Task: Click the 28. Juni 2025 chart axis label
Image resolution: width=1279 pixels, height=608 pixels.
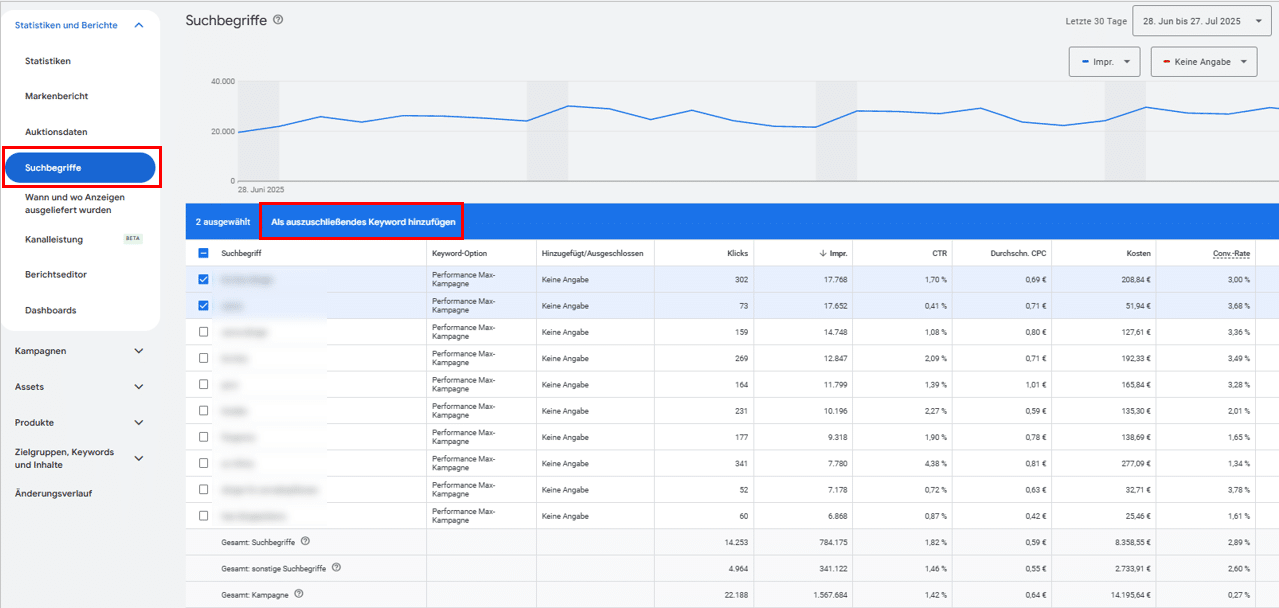Action: click(x=261, y=189)
